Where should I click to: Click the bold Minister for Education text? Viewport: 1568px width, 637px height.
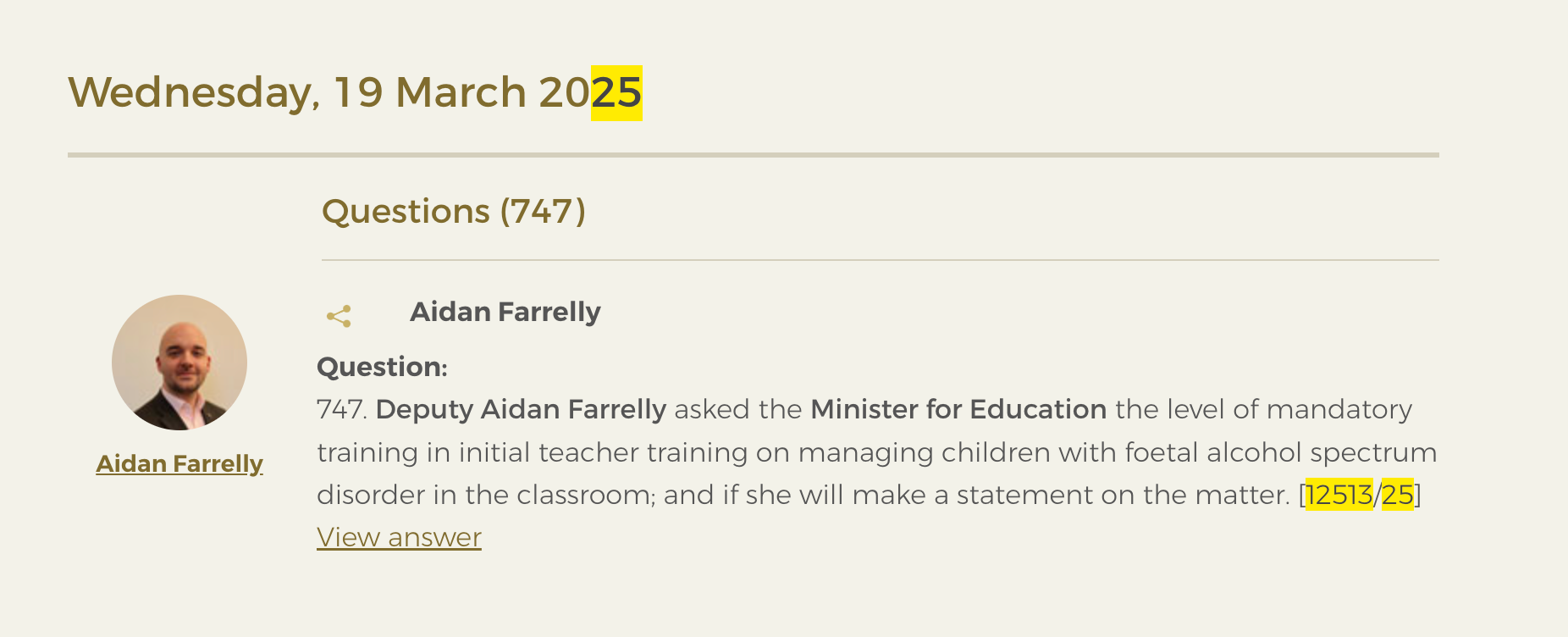[958, 409]
